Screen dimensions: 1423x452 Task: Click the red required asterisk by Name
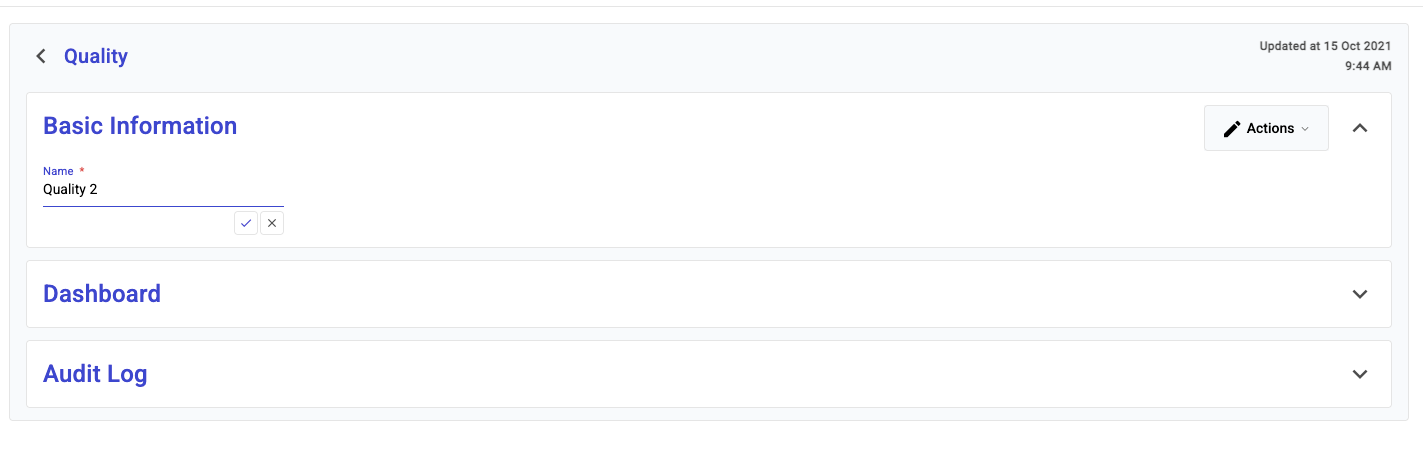[x=82, y=171]
